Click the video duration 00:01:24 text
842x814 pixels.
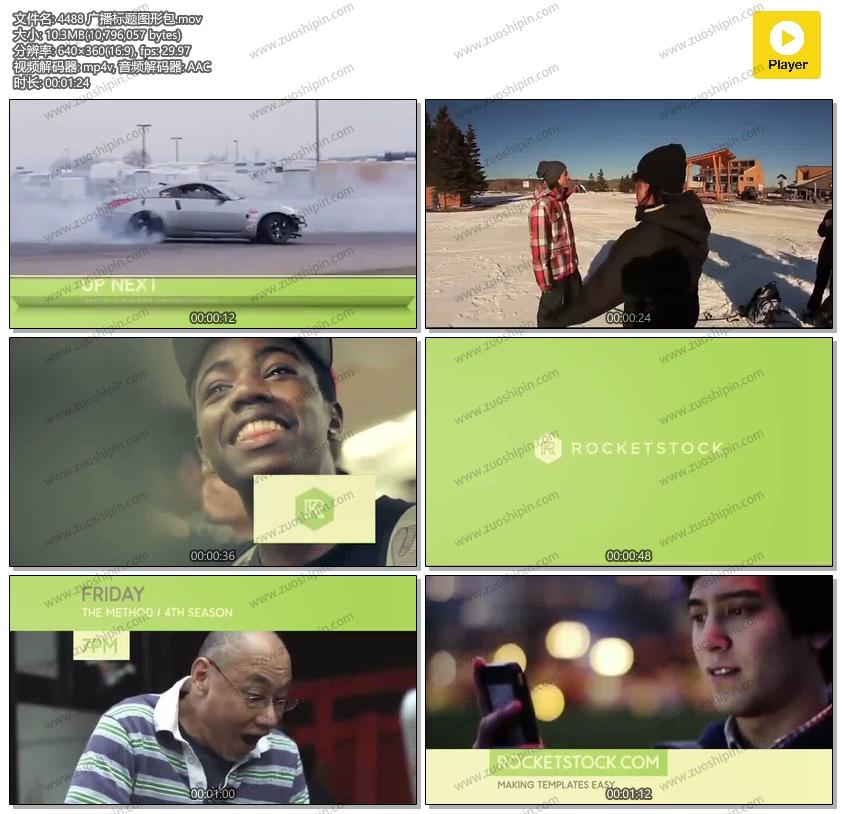coord(52,83)
